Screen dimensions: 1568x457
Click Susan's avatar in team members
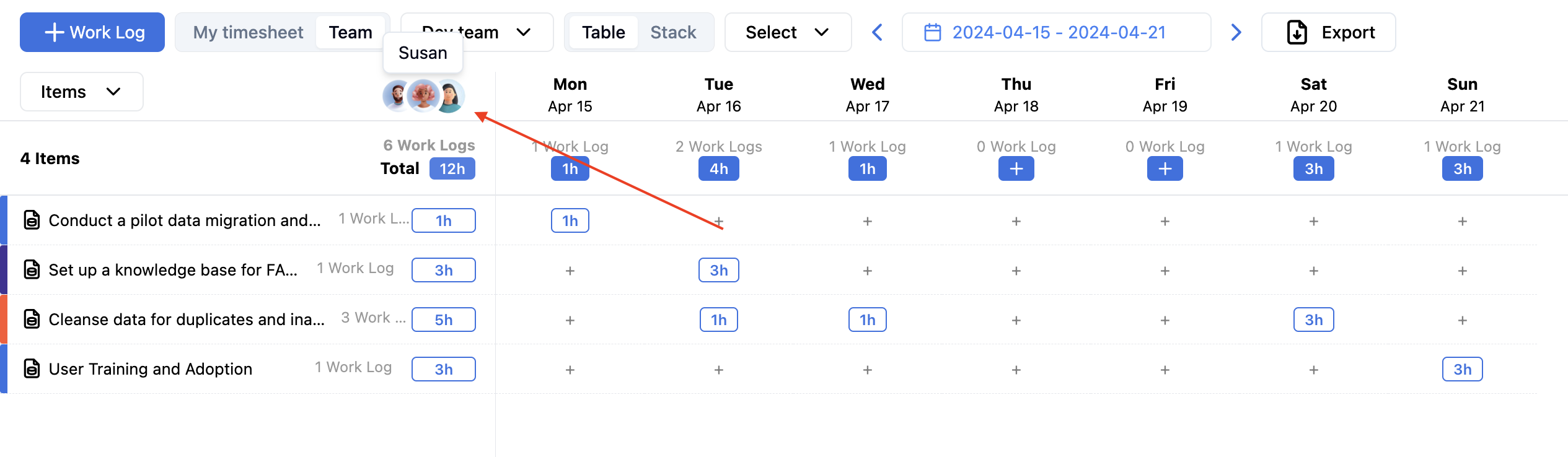(423, 96)
